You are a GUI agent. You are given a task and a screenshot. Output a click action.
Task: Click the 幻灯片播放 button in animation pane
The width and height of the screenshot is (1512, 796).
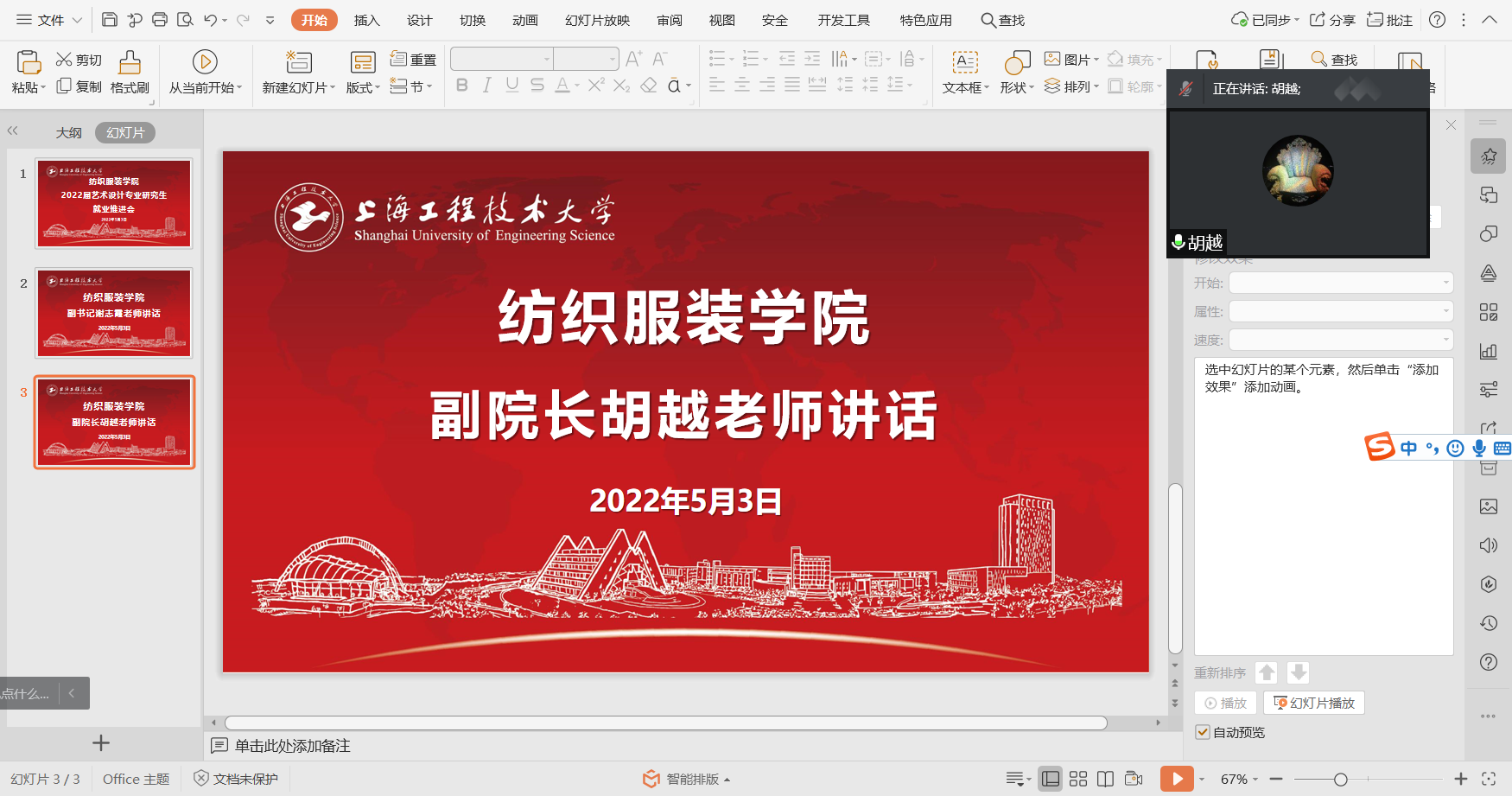[x=1314, y=703]
